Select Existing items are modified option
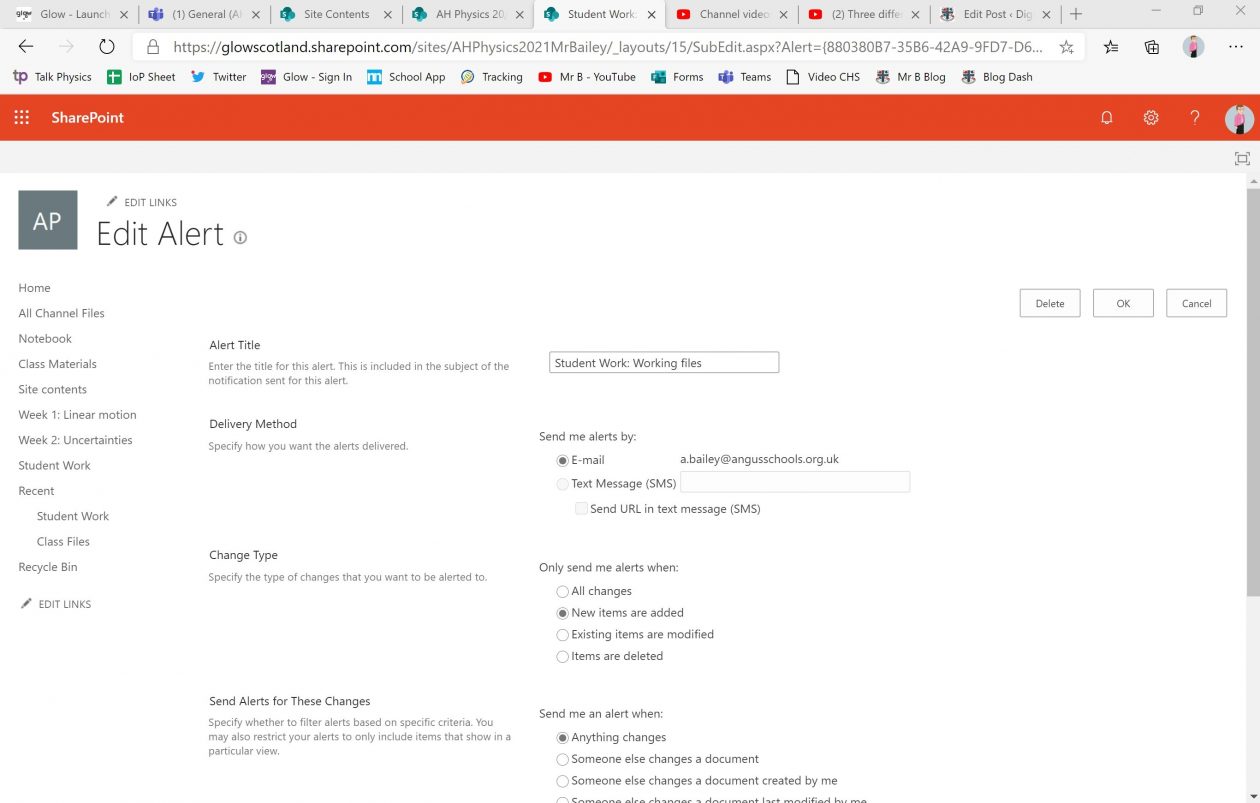The image size is (1260, 803). click(x=562, y=635)
